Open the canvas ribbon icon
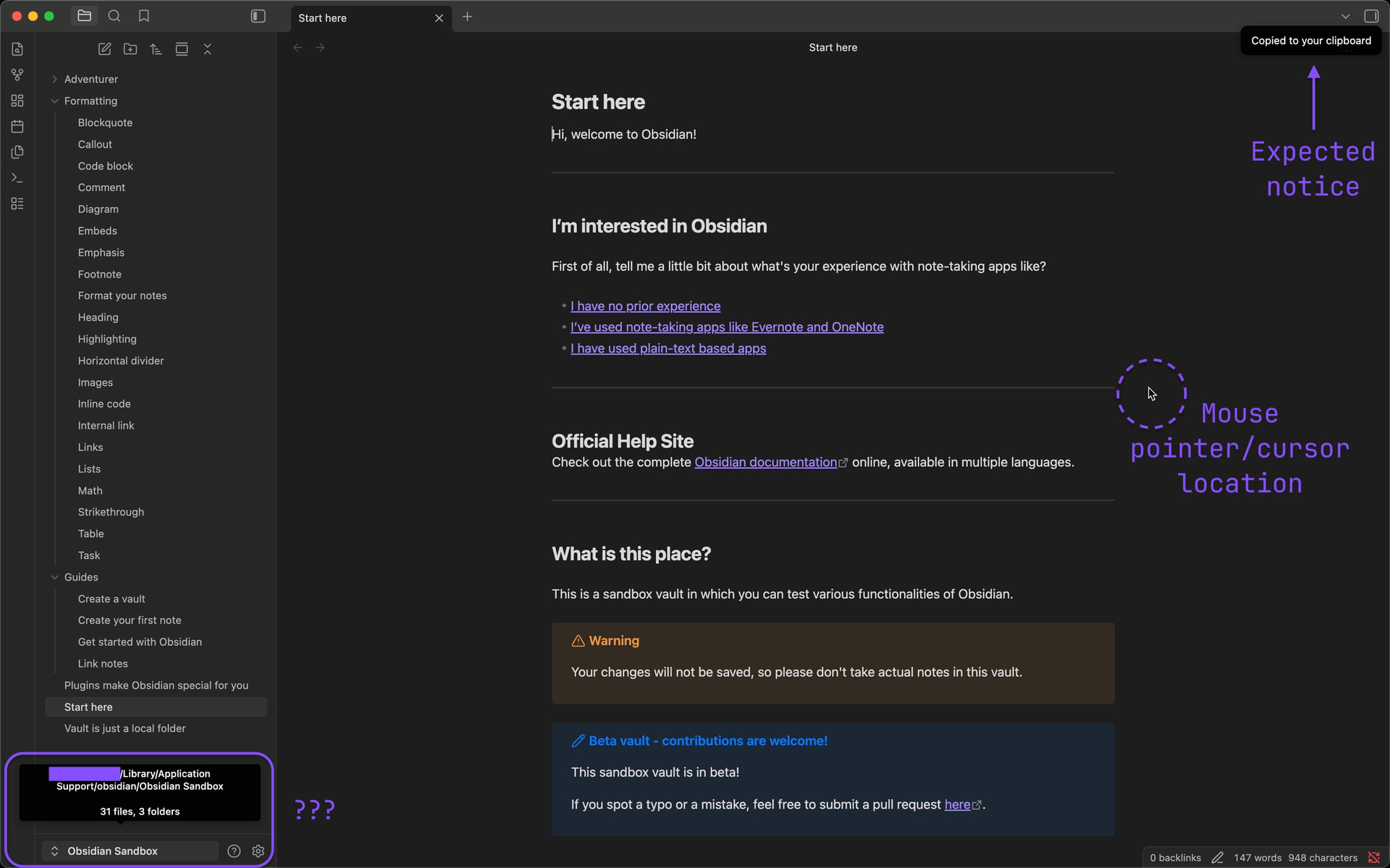Image resolution: width=1390 pixels, height=868 pixels. (17, 101)
